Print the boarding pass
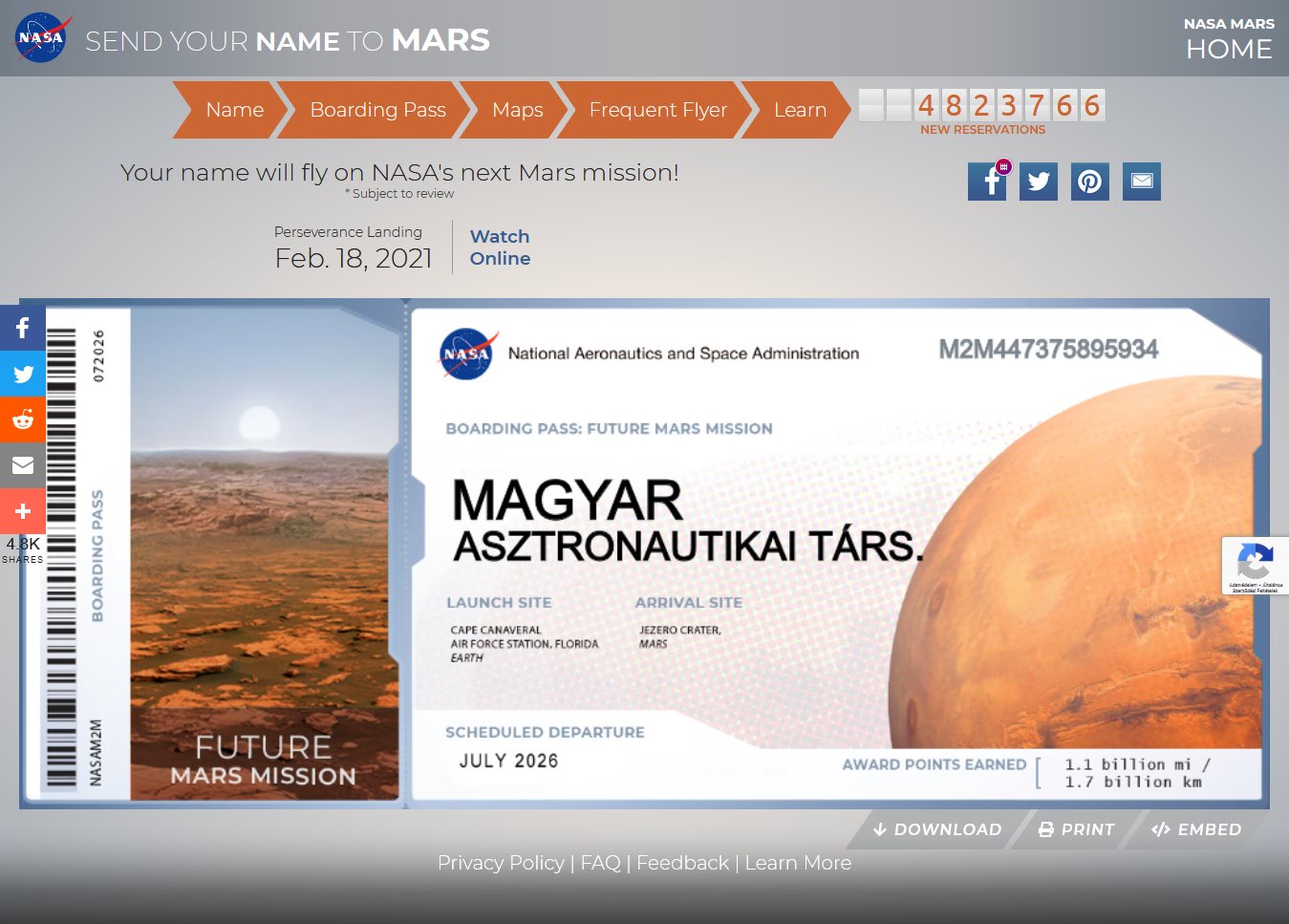This screenshot has width=1289, height=924. pos(1076,829)
